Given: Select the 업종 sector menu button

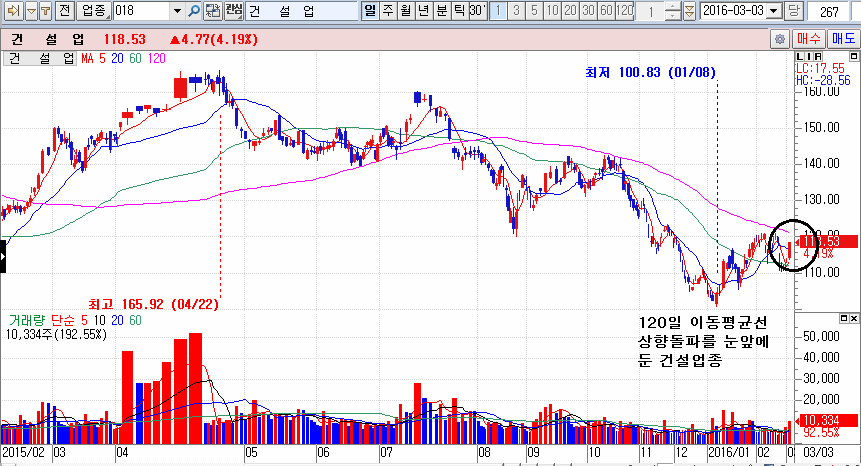Looking at the screenshot, I should point(93,10).
